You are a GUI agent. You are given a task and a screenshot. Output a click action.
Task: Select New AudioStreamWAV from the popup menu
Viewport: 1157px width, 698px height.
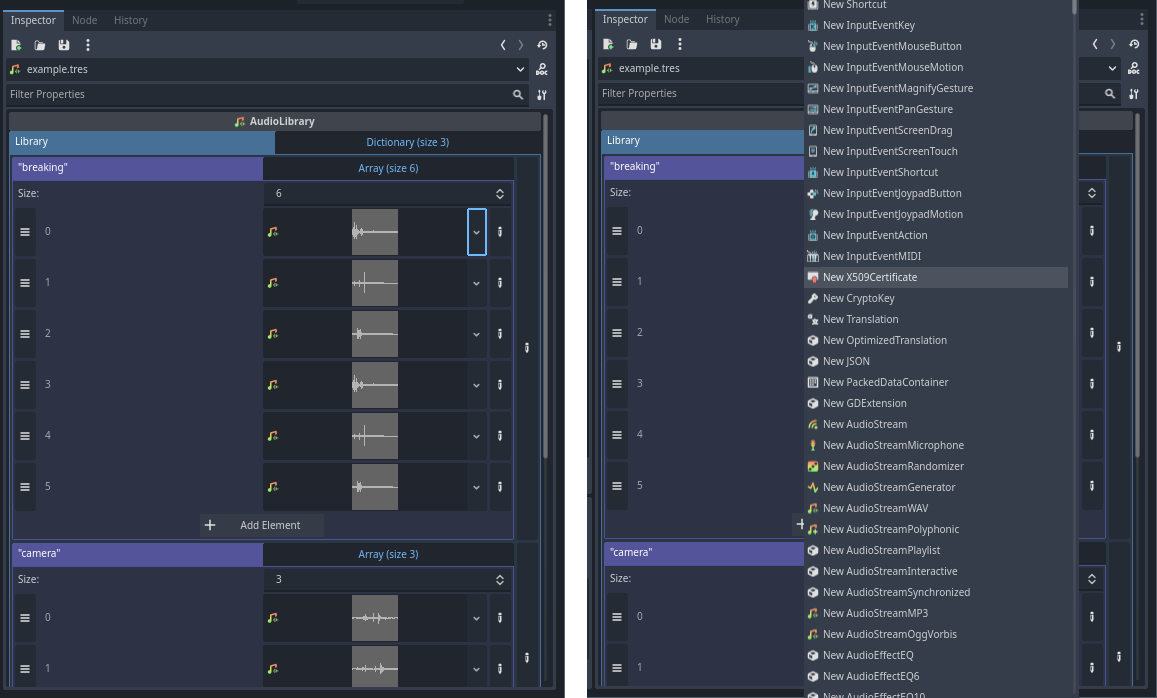875,508
